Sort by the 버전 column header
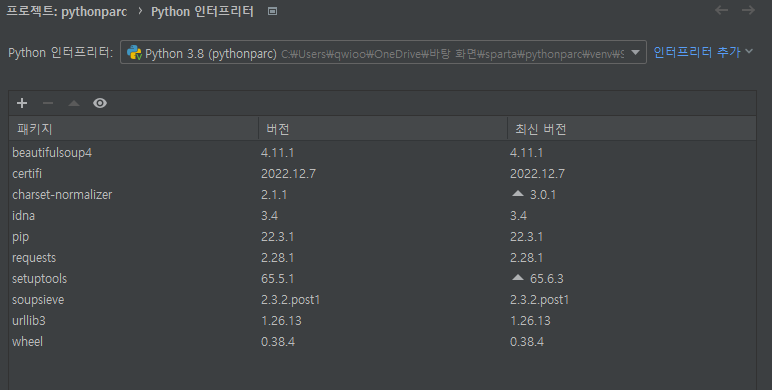This screenshot has width=772, height=390. (x=383, y=129)
